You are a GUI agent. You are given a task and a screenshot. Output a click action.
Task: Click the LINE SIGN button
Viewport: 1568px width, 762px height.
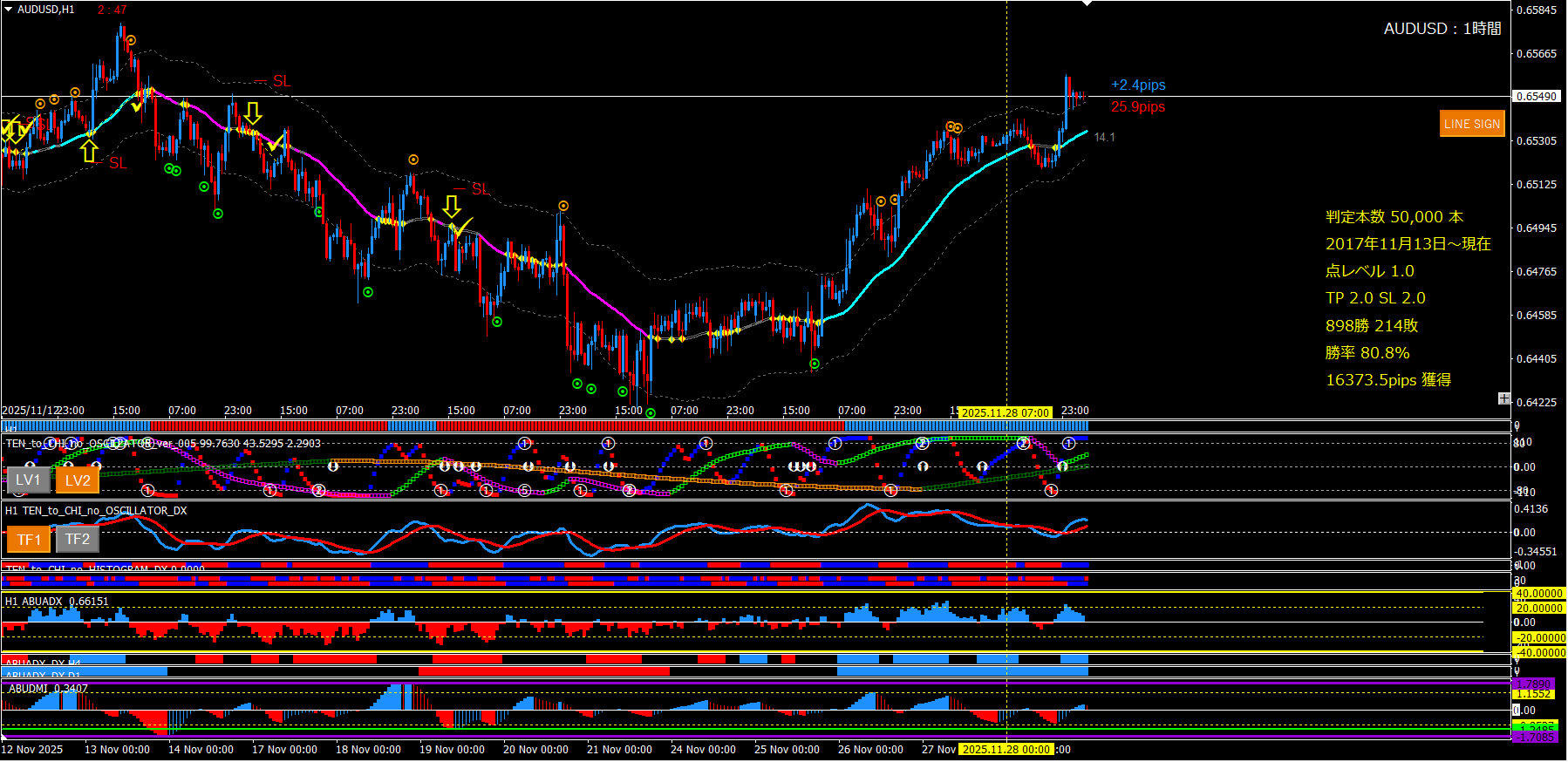point(1471,124)
